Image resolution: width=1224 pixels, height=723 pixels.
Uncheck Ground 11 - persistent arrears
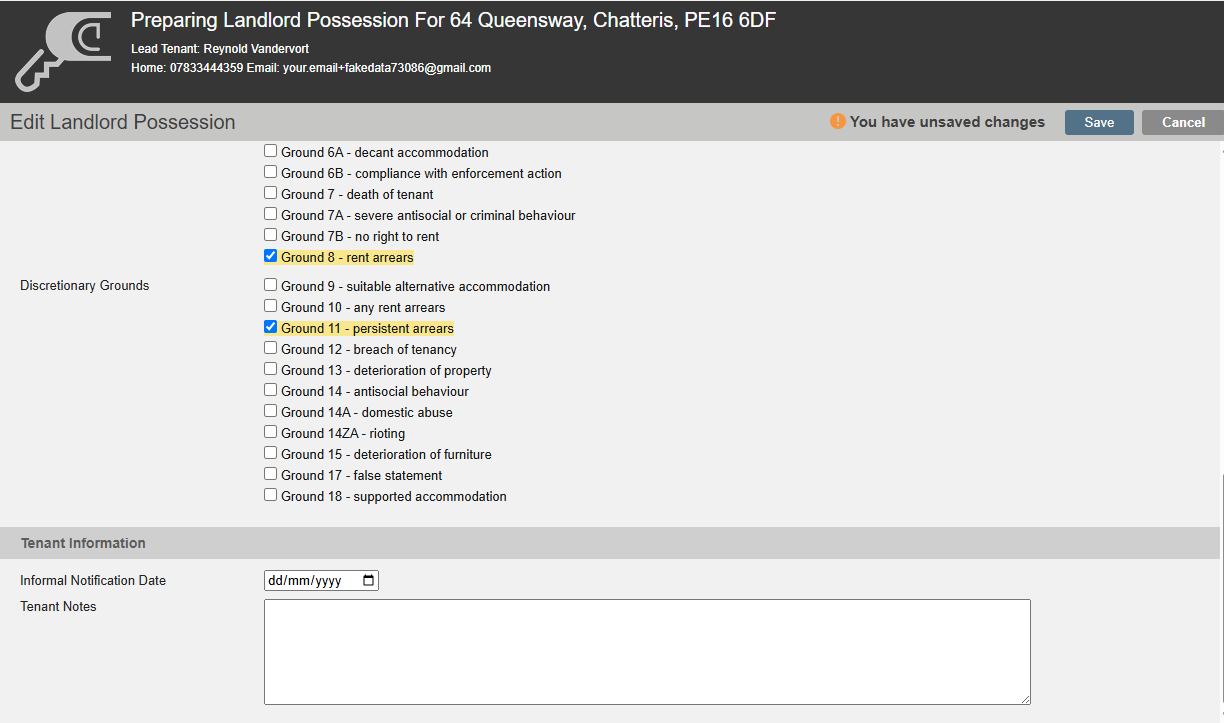(270, 327)
